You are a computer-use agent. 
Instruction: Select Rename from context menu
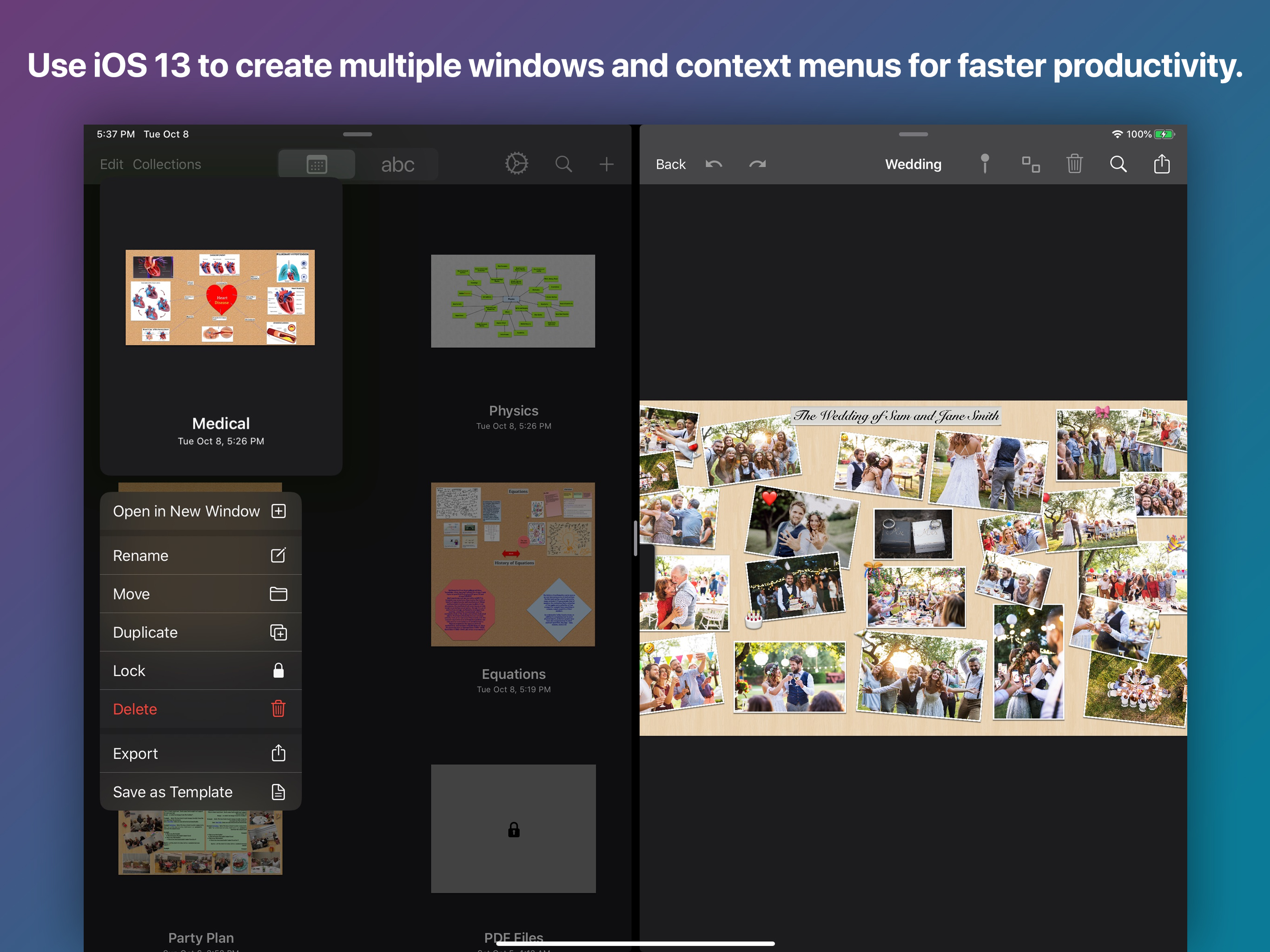[x=200, y=555]
